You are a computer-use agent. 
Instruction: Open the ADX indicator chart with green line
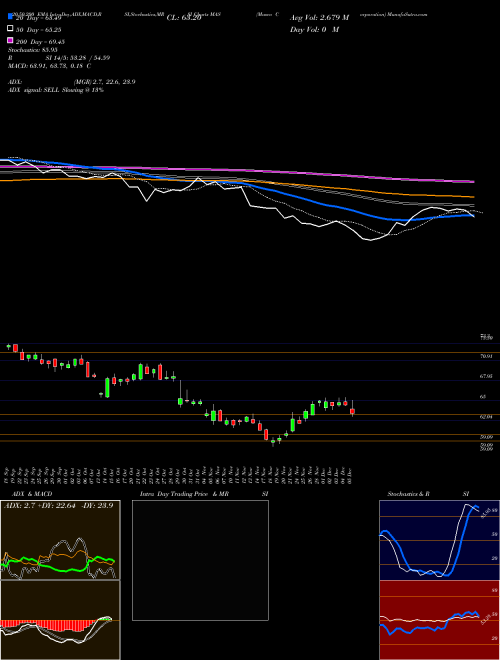point(60,540)
